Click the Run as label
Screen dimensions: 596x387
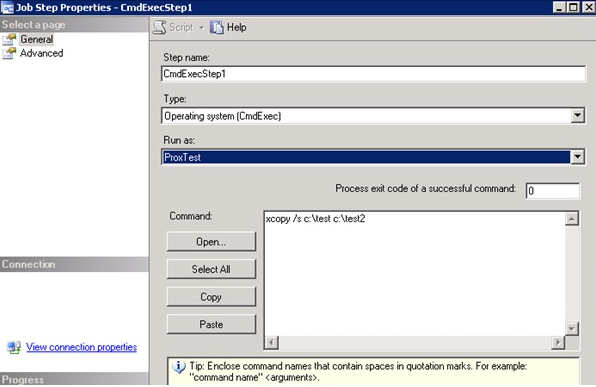point(179,140)
